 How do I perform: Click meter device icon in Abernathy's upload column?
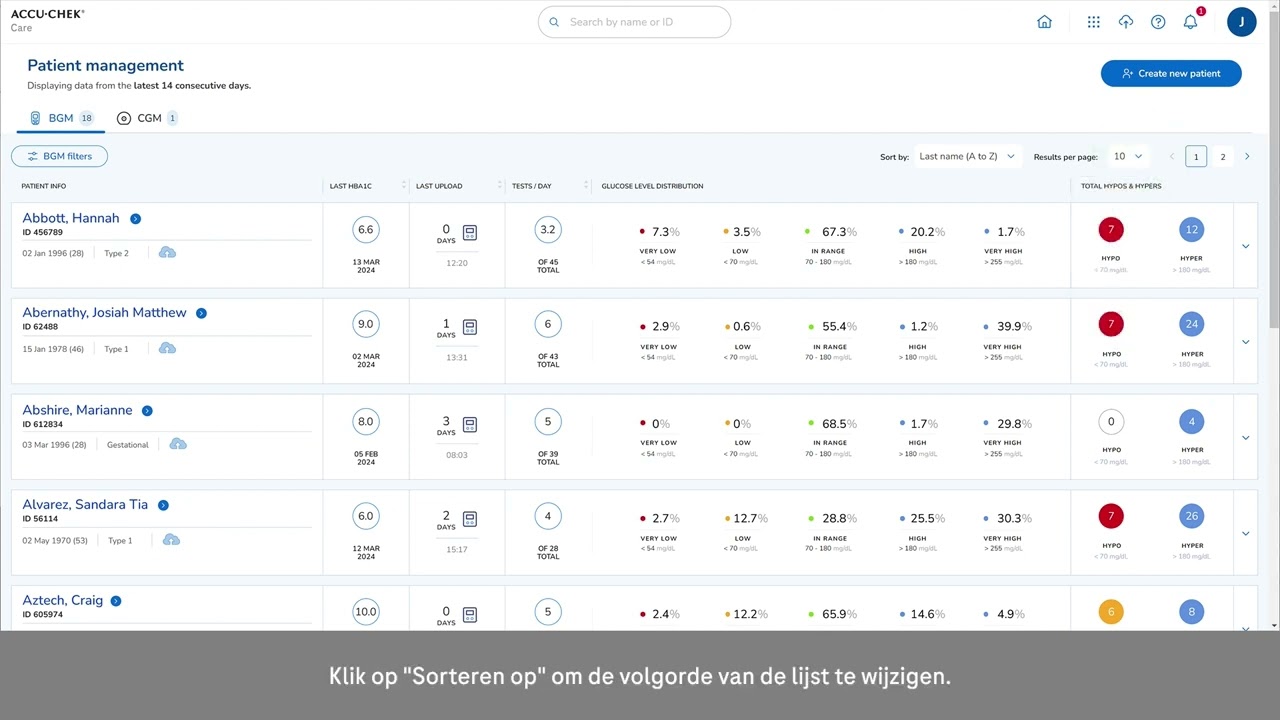click(x=470, y=327)
